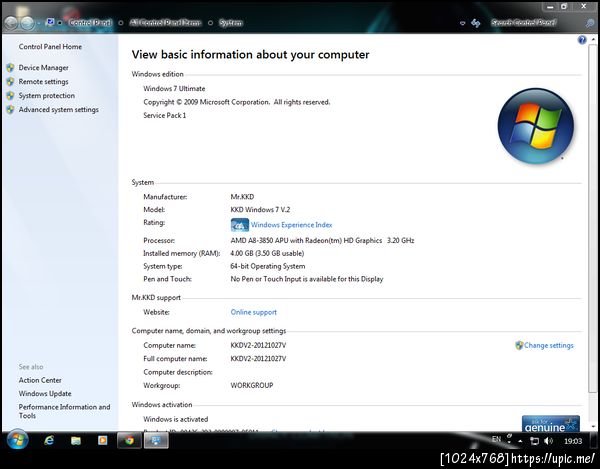Switch to Google Chrome on the taskbar

(x=129, y=441)
